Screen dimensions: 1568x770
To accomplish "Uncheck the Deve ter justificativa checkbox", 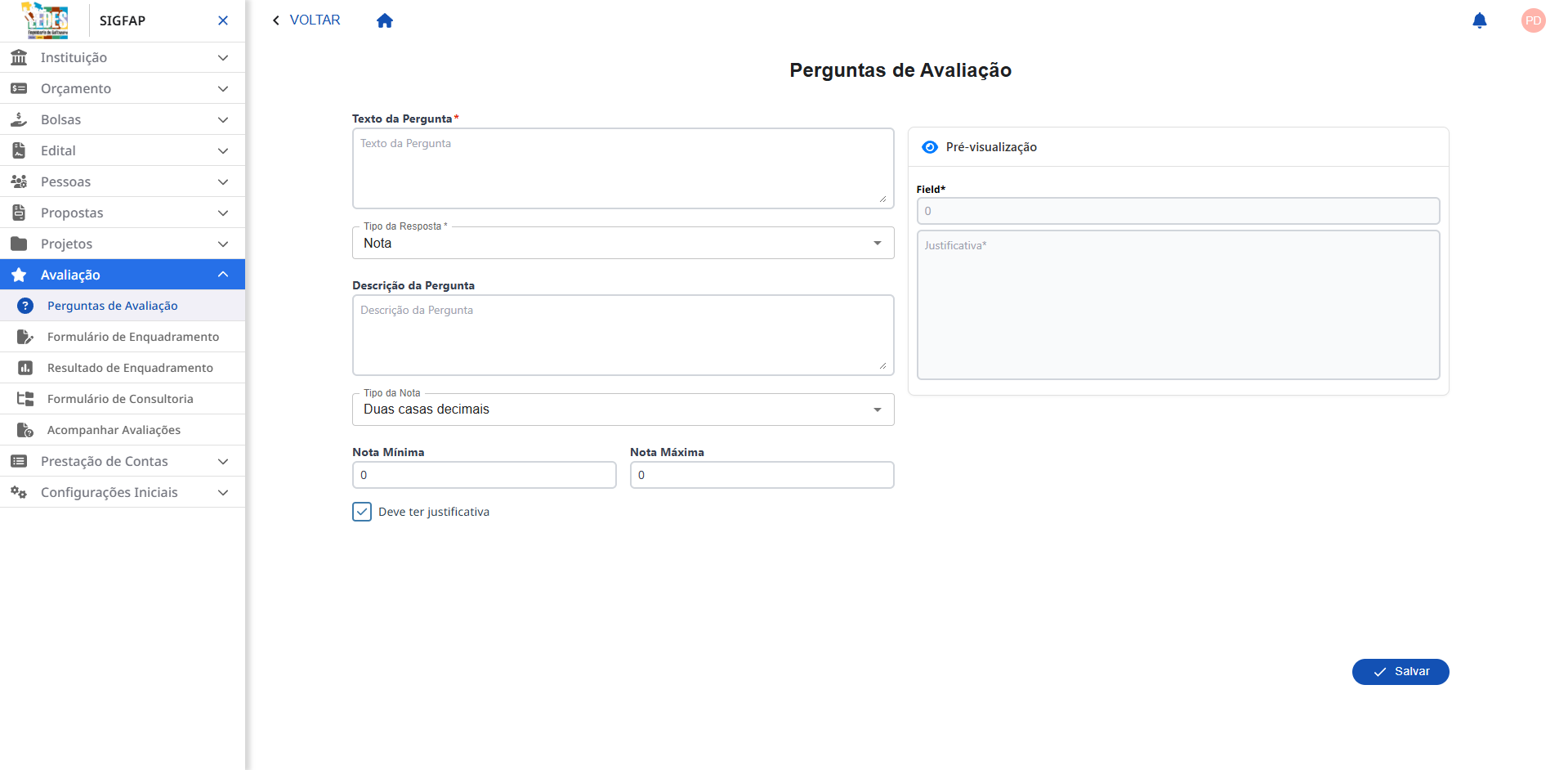I will click(x=362, y=512).
